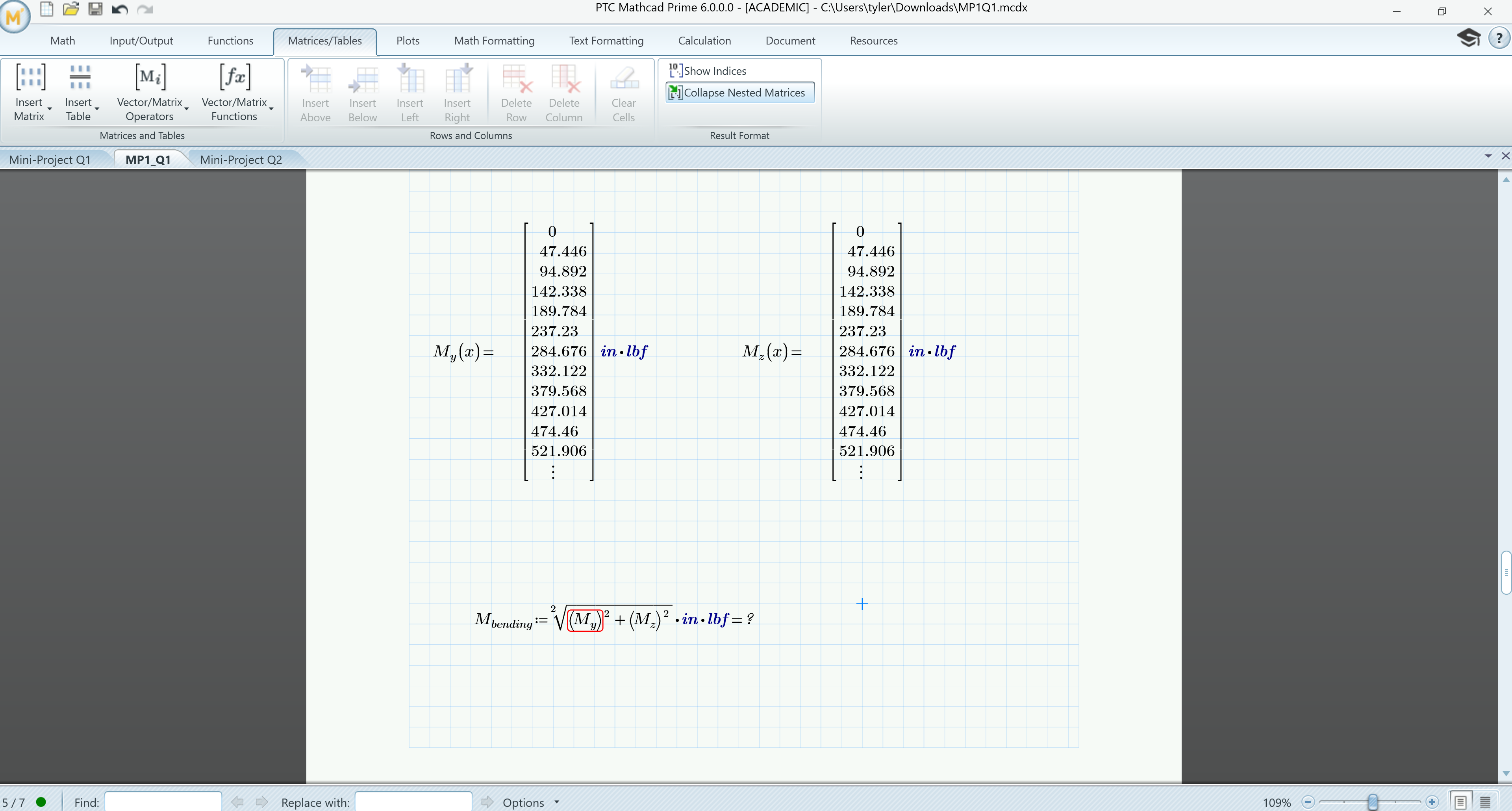Click the Save worksheet icon
The width and height of the screenshot is (1512, 811).
click(x=95, y=9)
